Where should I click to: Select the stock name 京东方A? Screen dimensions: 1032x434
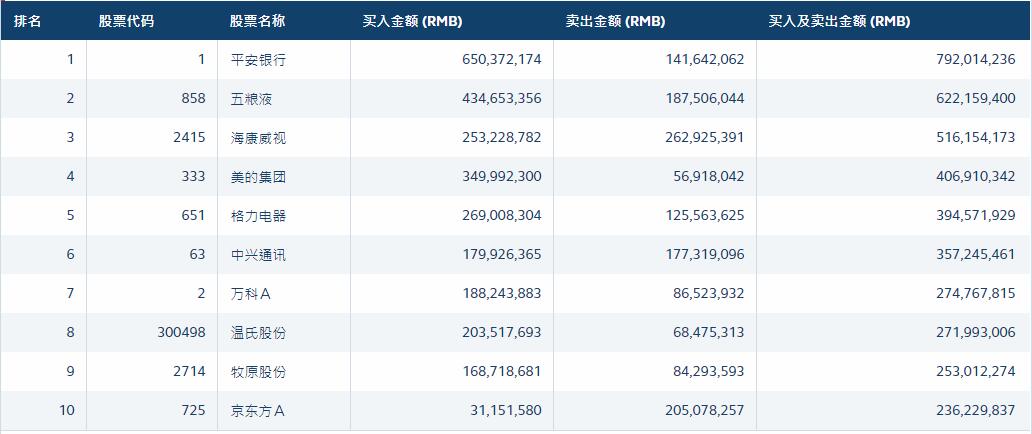(258, 410)
